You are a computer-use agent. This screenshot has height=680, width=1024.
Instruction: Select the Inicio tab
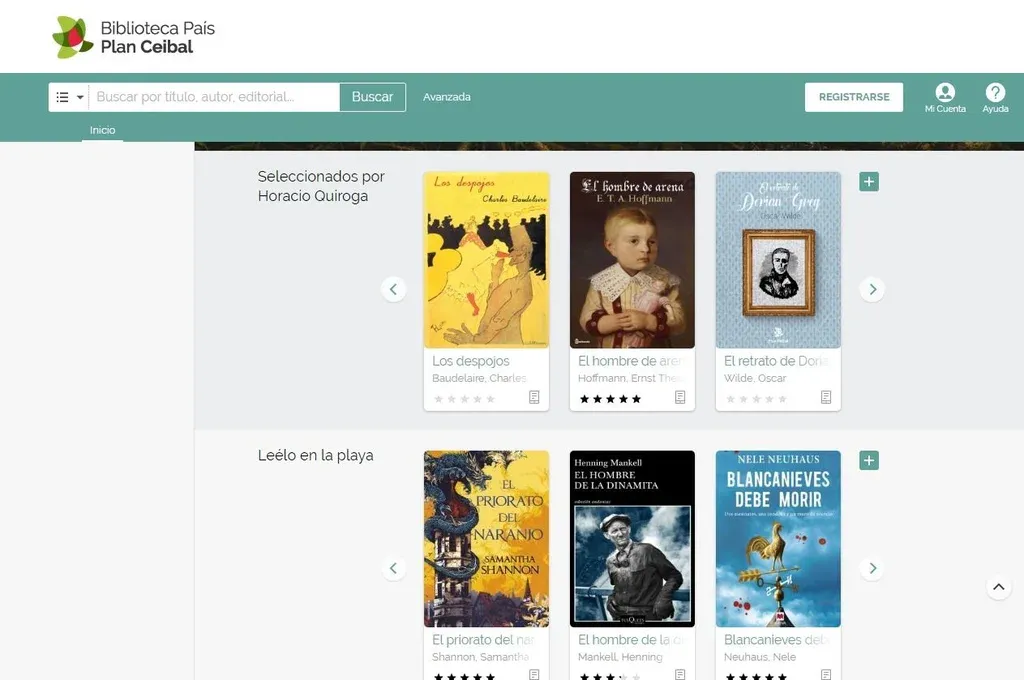(x=102, y=130)
